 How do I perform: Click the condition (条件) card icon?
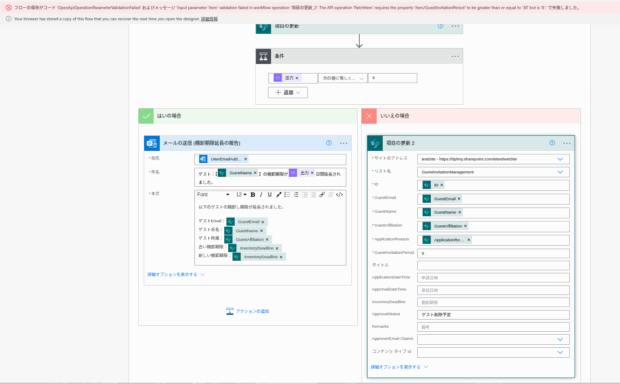263,56
